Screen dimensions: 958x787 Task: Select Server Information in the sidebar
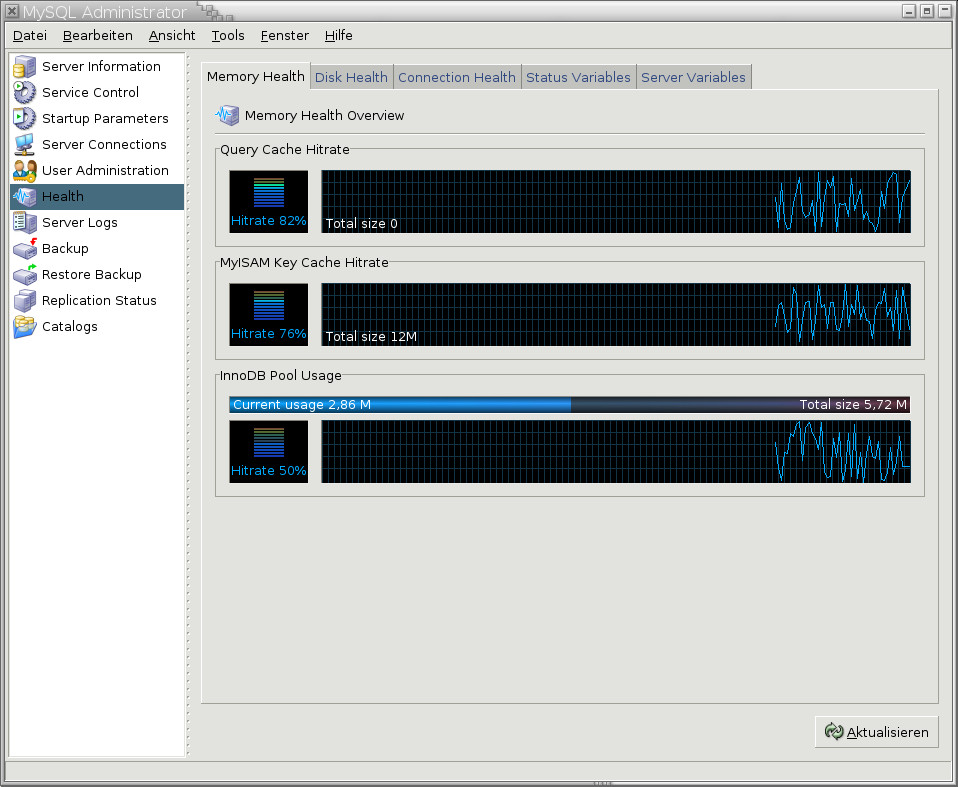[x=98, y=67]
